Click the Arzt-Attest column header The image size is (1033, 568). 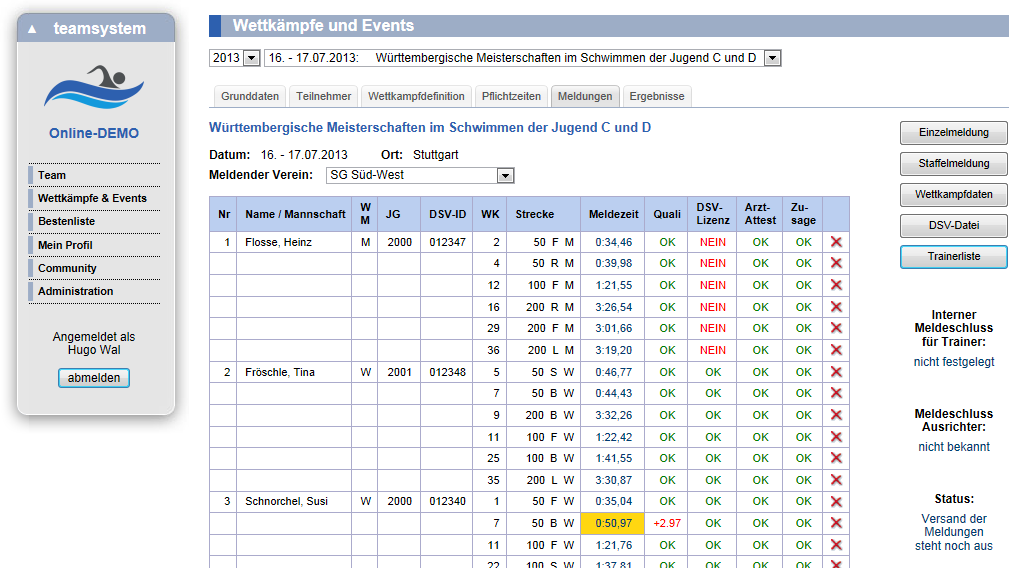760,214
